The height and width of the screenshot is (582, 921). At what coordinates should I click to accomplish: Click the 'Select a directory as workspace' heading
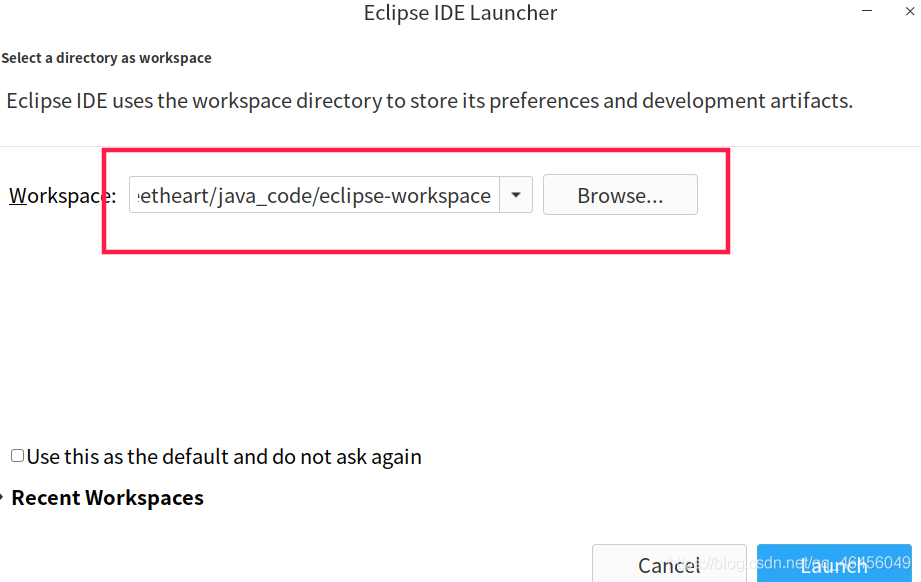pyautogui.click(x=106, y=58)
